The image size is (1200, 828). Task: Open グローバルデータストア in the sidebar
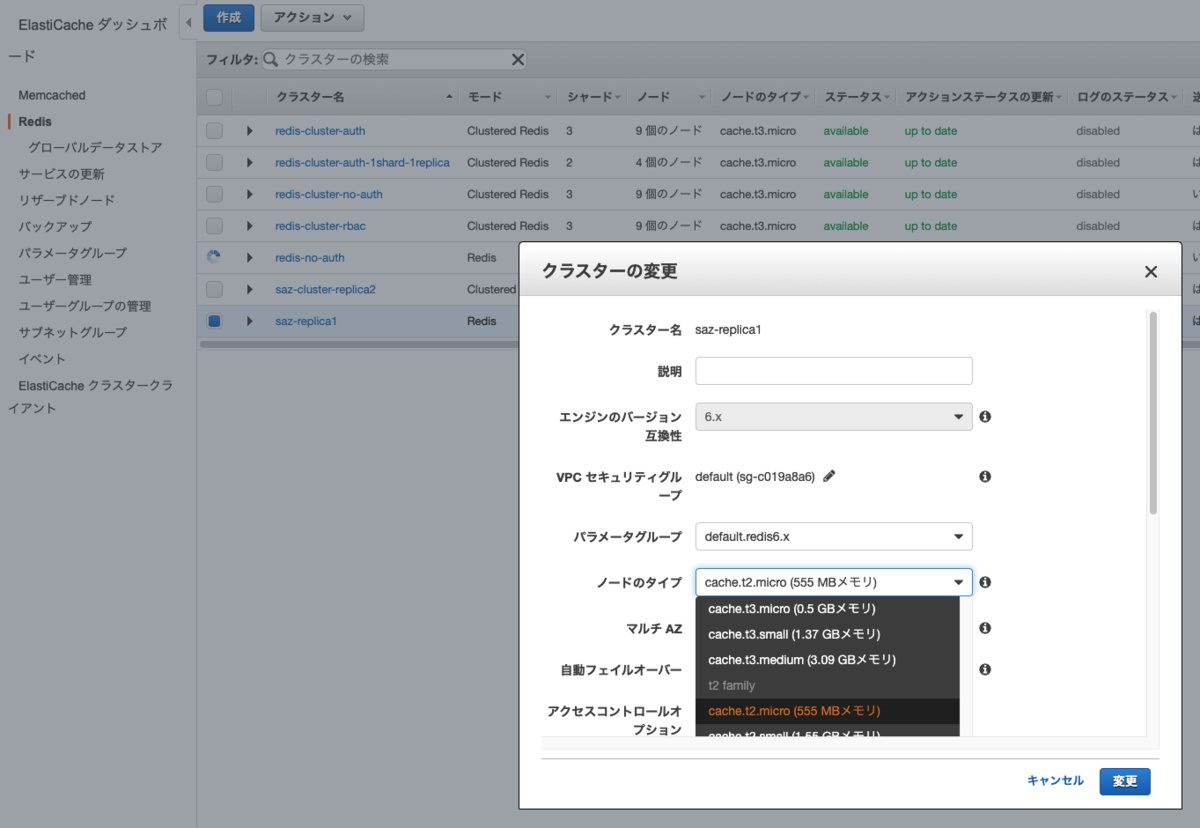coord(95,147)
